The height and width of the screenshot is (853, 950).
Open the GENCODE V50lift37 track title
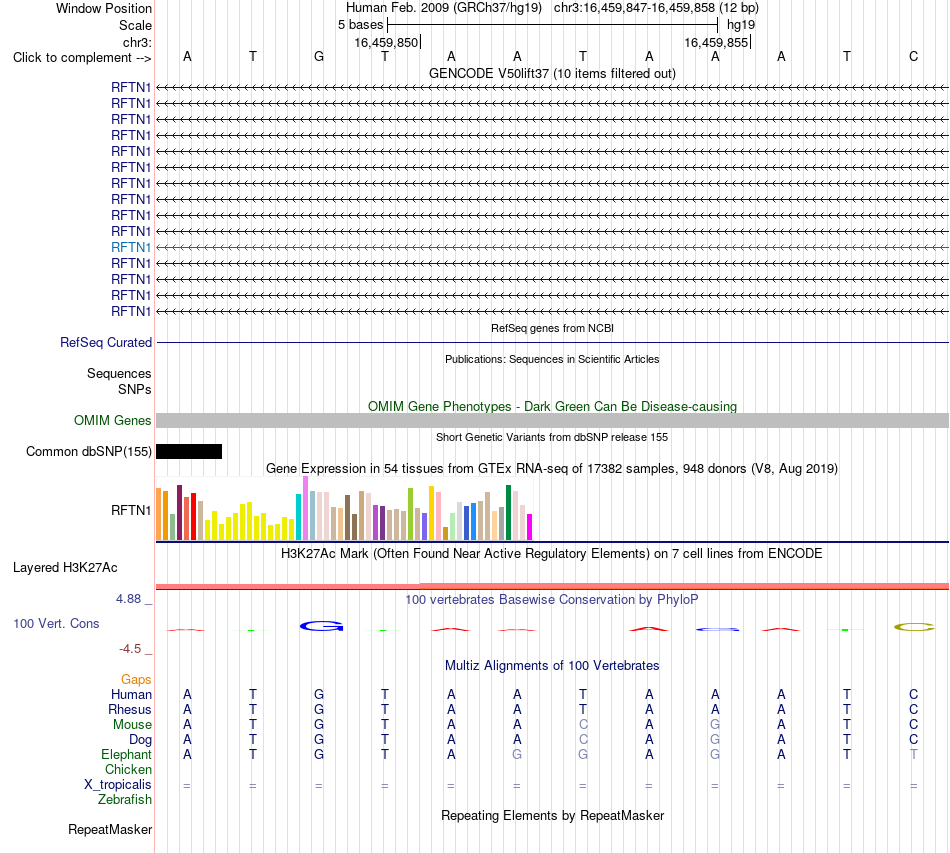552,73
